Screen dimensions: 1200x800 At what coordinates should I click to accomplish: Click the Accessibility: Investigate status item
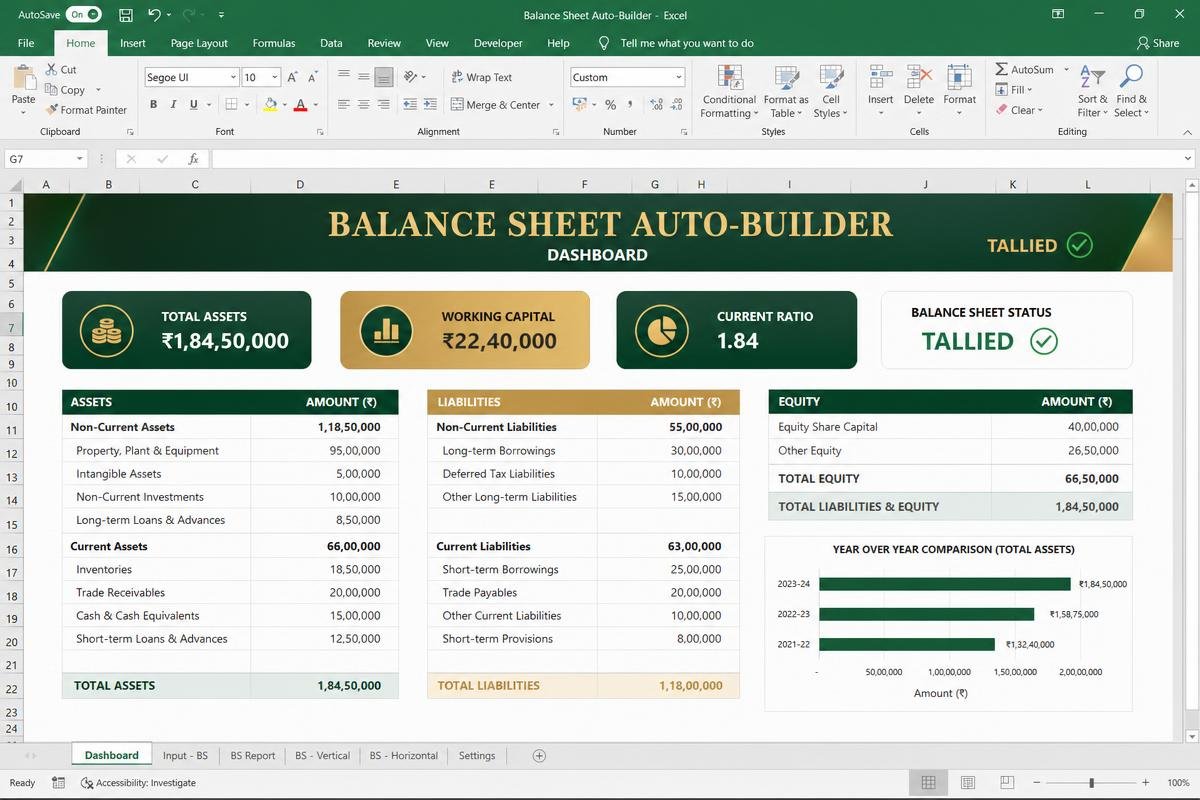(x=138, y=783)
